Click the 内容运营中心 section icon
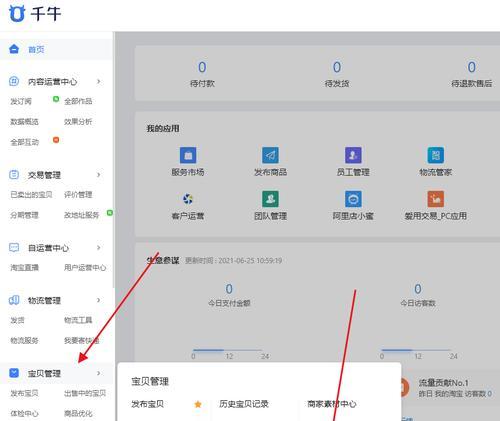The height and width of the screenshot is (421, 500). pyautogui.click(x=14, y=81)
